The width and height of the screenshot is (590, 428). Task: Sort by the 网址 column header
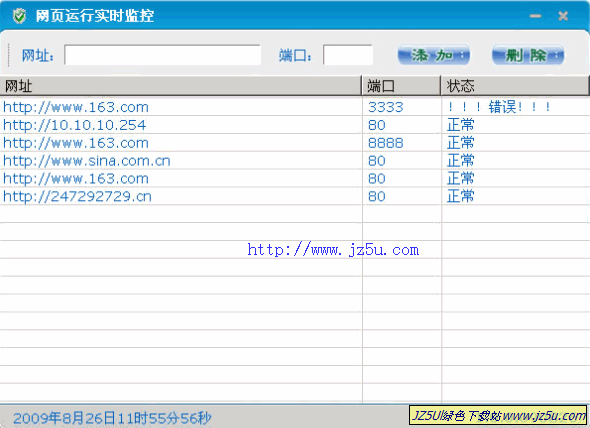[x=181, y=86]
